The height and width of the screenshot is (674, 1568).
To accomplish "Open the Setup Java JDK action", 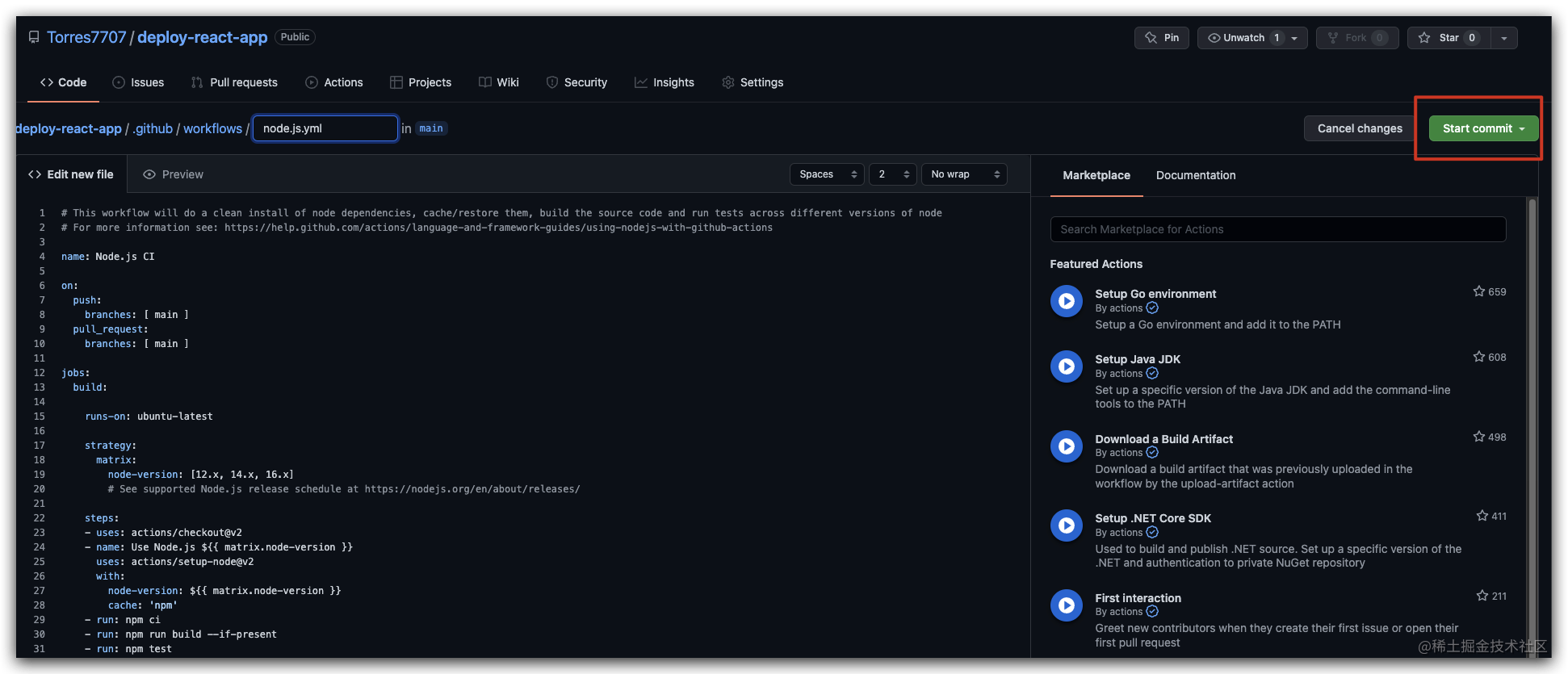I will tap(1138, 359).
